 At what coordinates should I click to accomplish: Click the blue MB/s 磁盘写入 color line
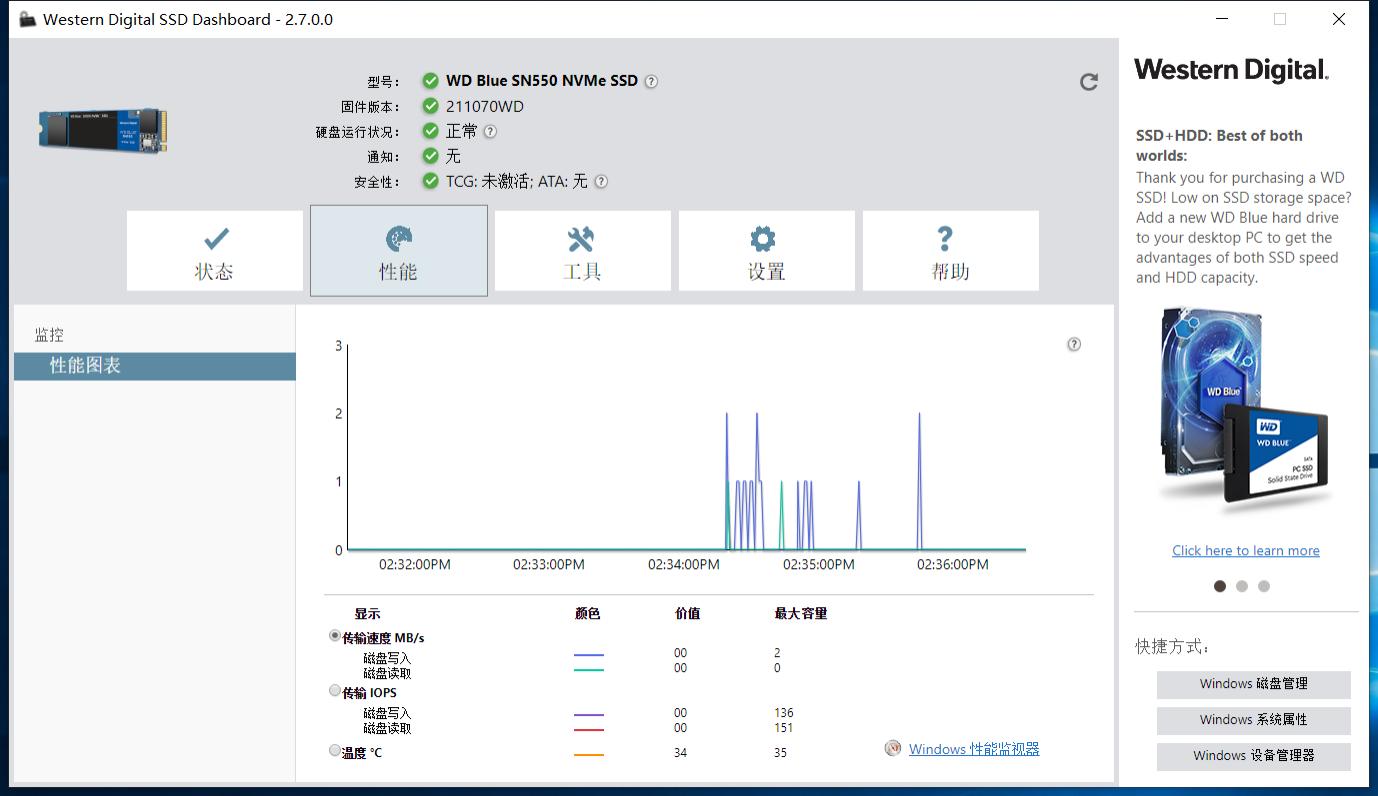pyautogui.click(x=589, y=655)
